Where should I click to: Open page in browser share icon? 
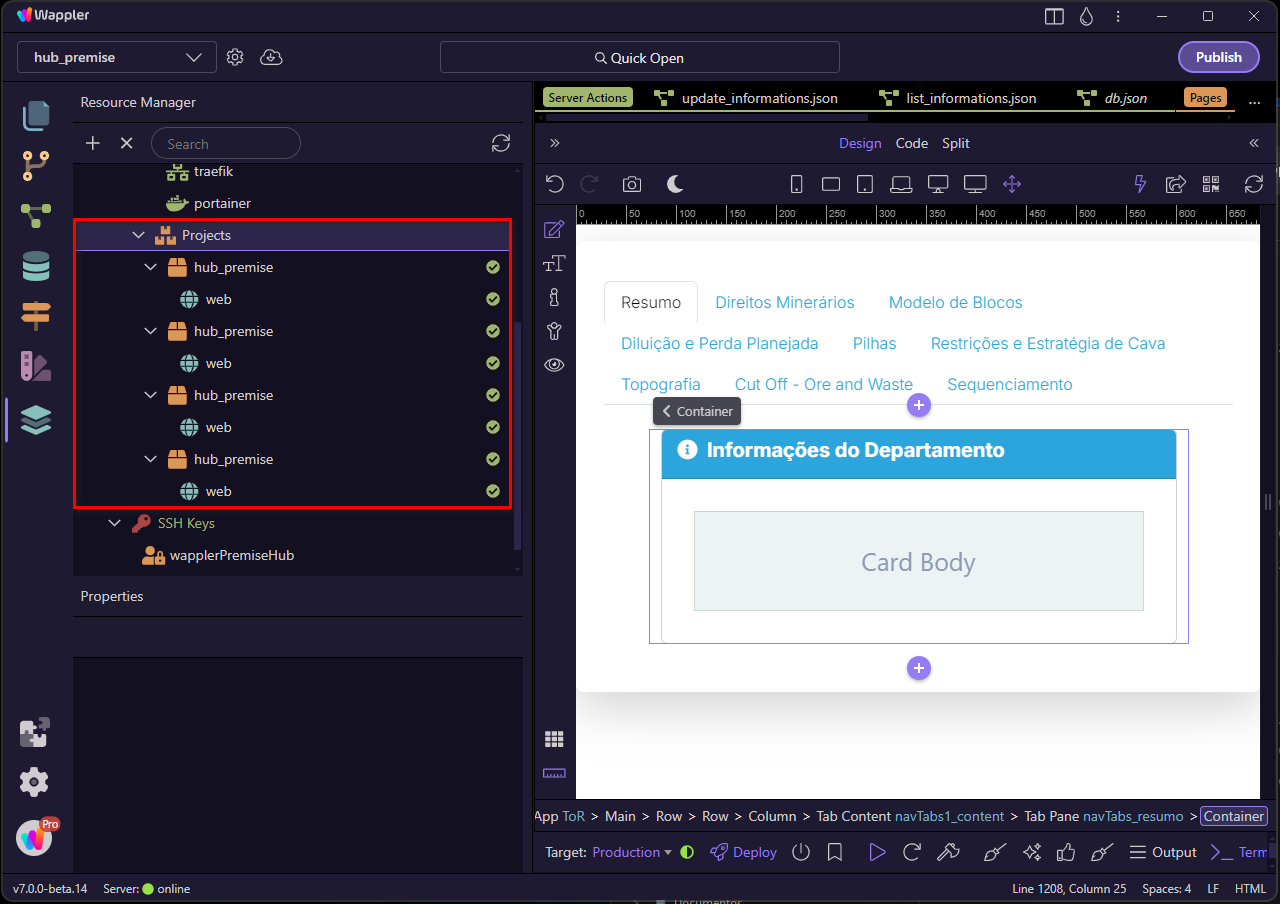pyautogui.click(x=1176, y=184)
